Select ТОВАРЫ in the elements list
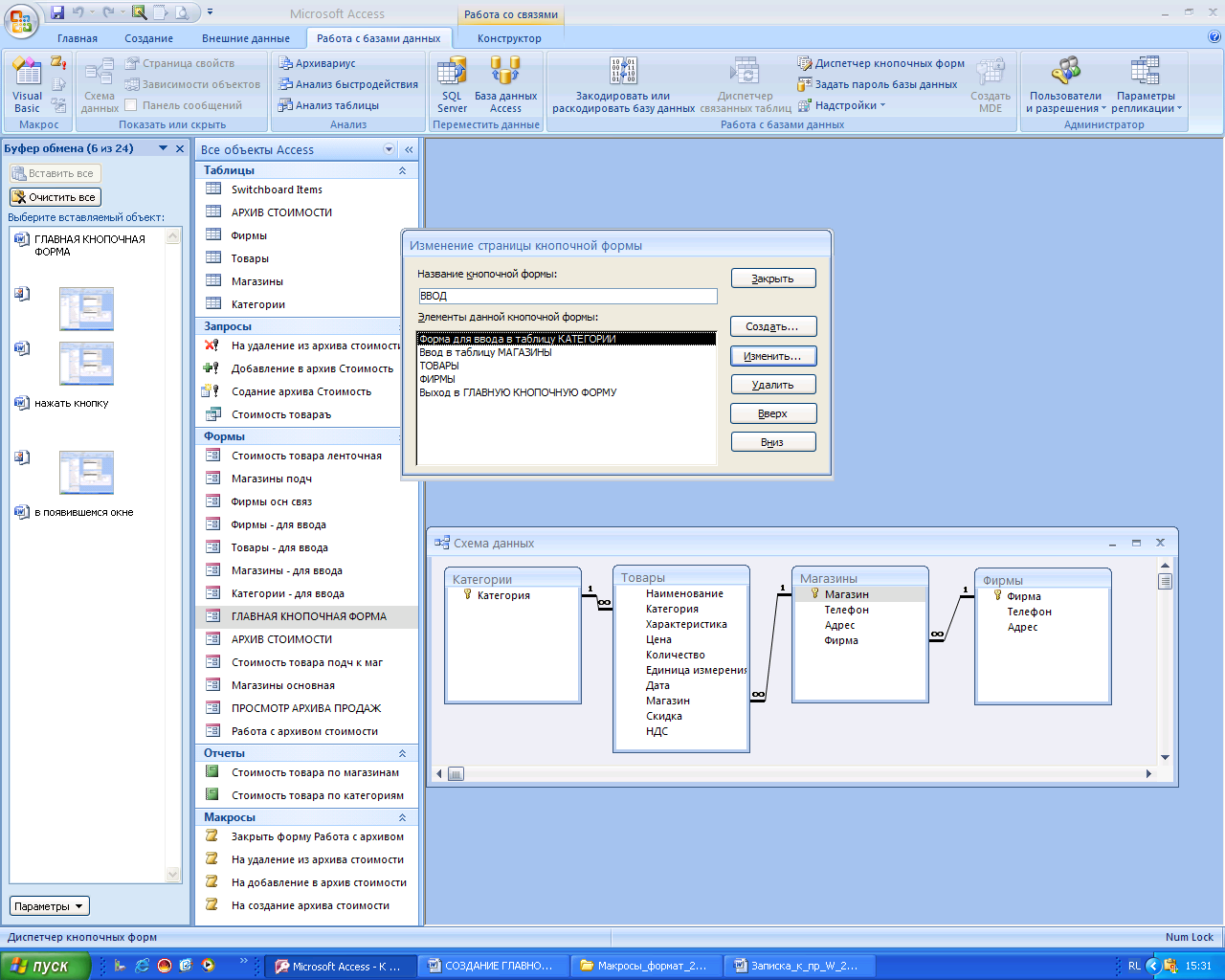The width and height of the screenshot is (1225, 980). (439, 366)
